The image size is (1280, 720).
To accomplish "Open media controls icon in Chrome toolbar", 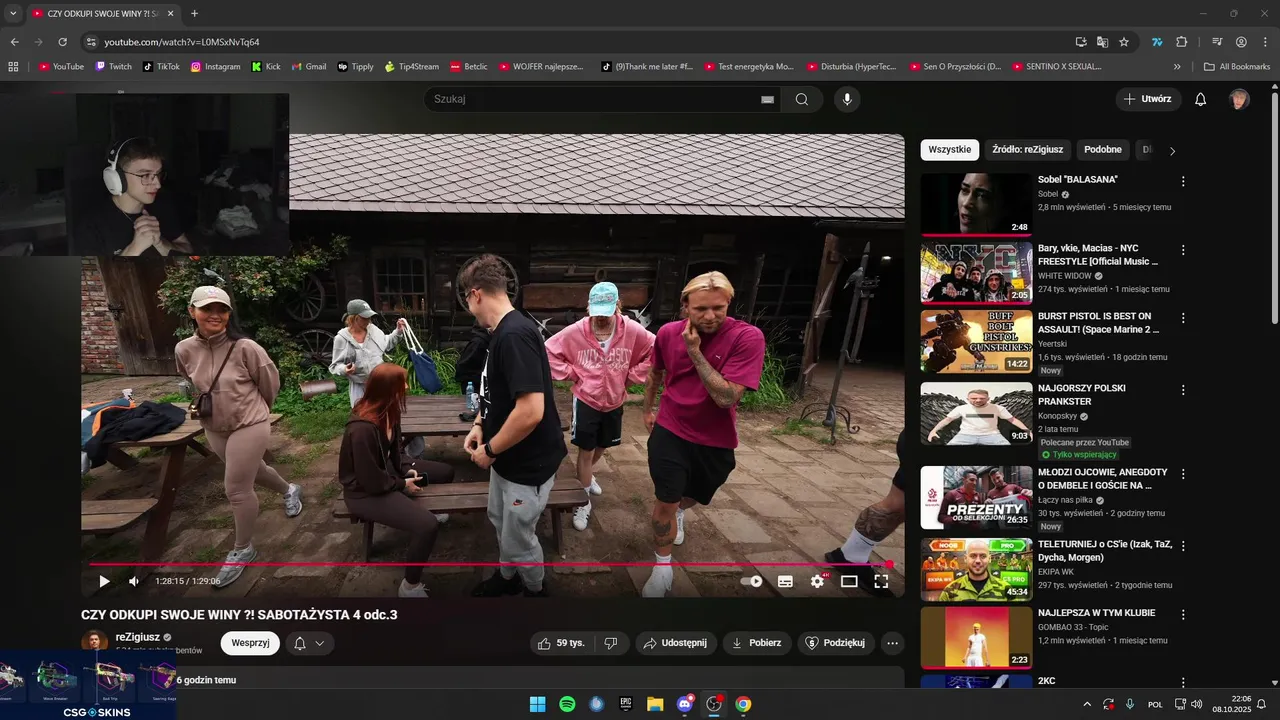I will 1217,42.
